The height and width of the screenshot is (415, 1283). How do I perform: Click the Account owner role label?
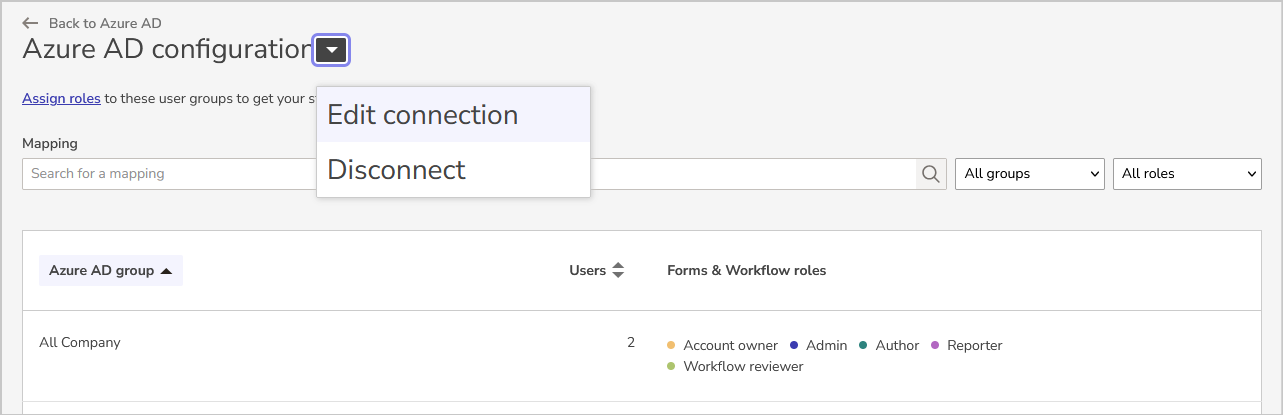coord(731,346)
